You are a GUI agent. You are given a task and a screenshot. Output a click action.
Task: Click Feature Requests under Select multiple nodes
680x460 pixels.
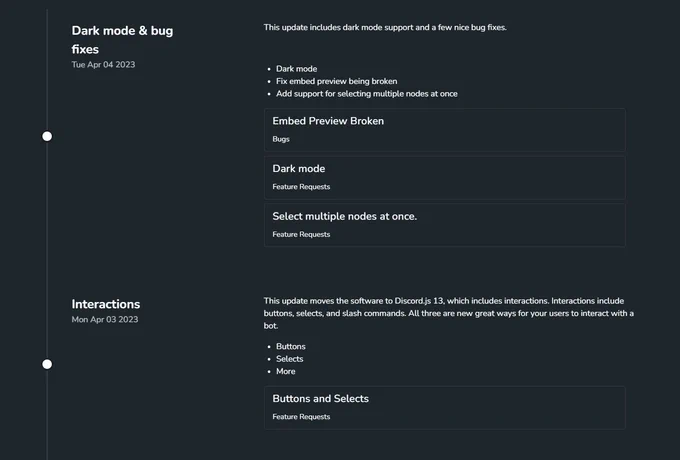point(301,235)
